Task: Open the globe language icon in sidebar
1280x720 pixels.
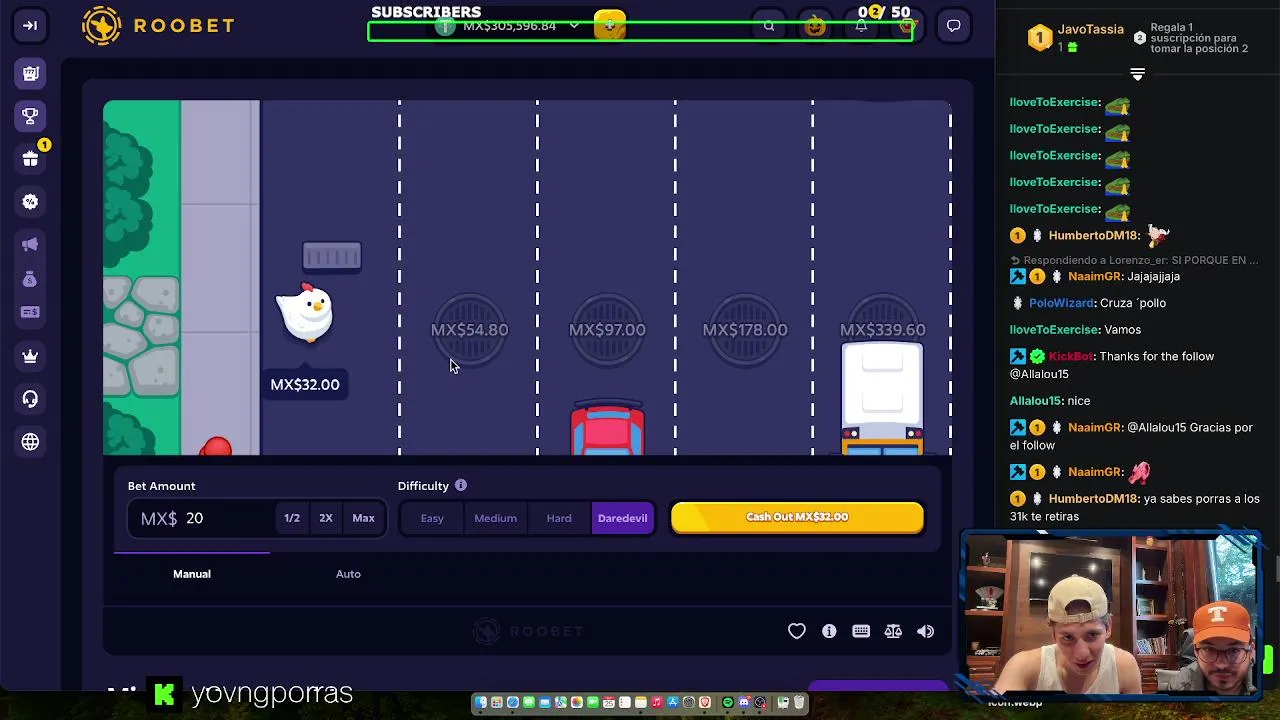Action: tap(30, 442)
